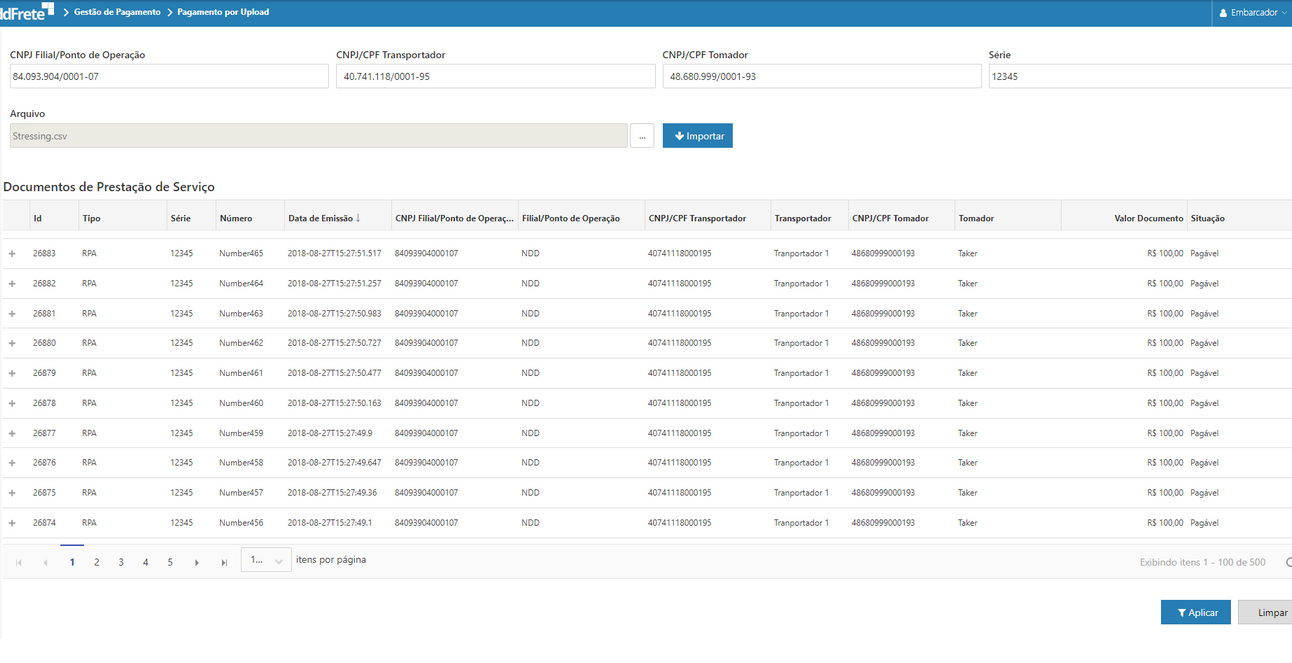
Task: Go to the next results page arrow
Action: (x=197, y=563)
